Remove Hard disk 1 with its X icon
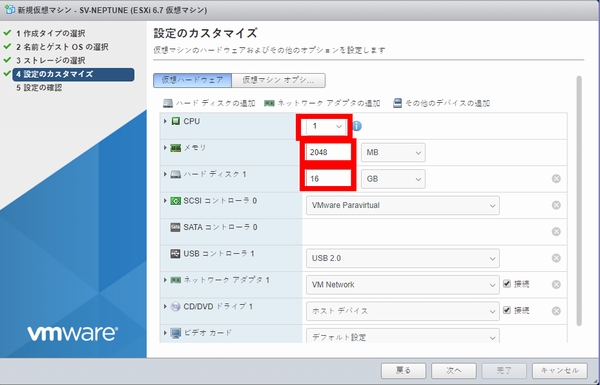Screen dimensions: 600x385 coord(556,179)
